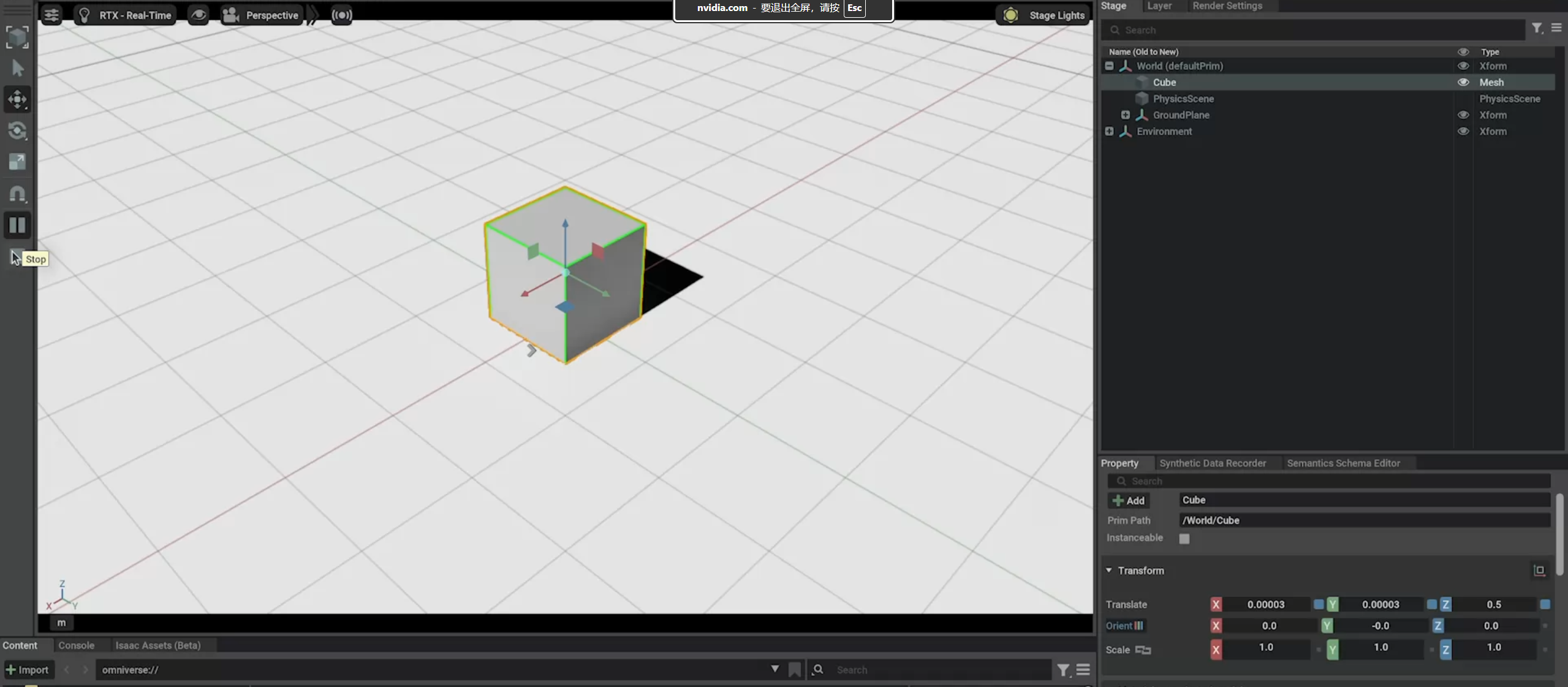Collapse the Transform section
Screen dimensions: 1568x687
coord(1108,571)
